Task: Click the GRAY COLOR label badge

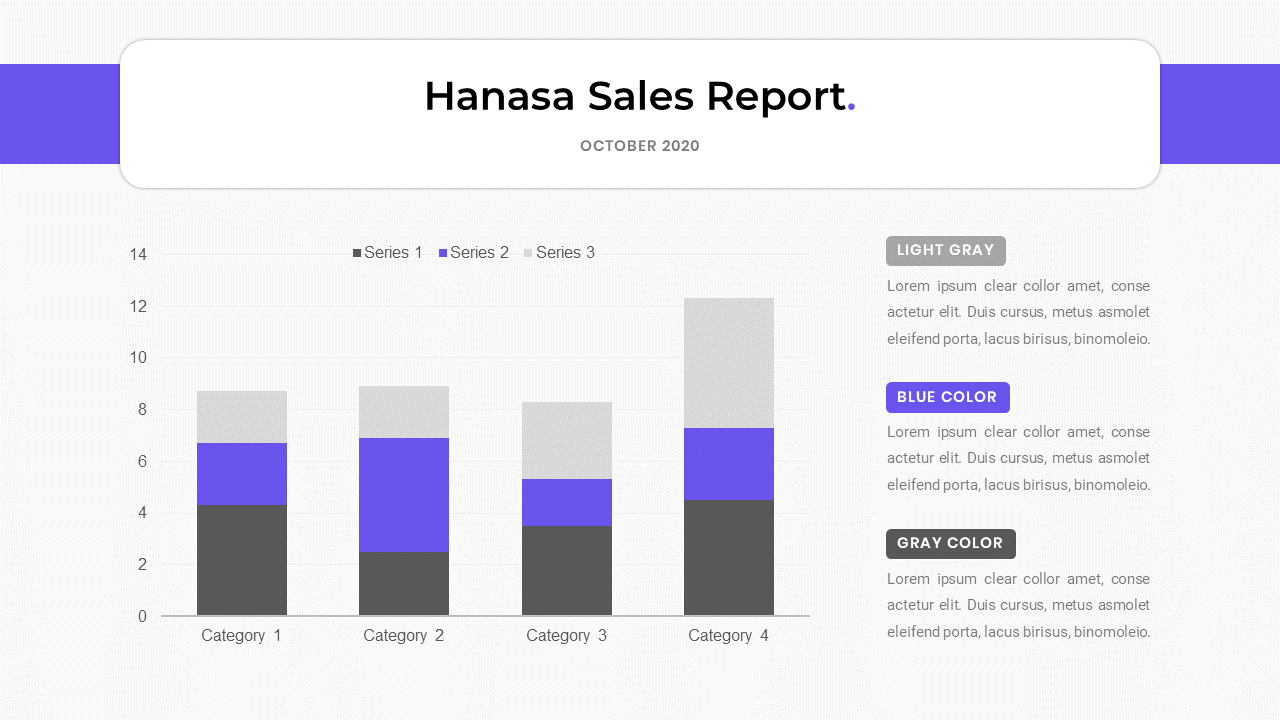Action: click(950, 543)
